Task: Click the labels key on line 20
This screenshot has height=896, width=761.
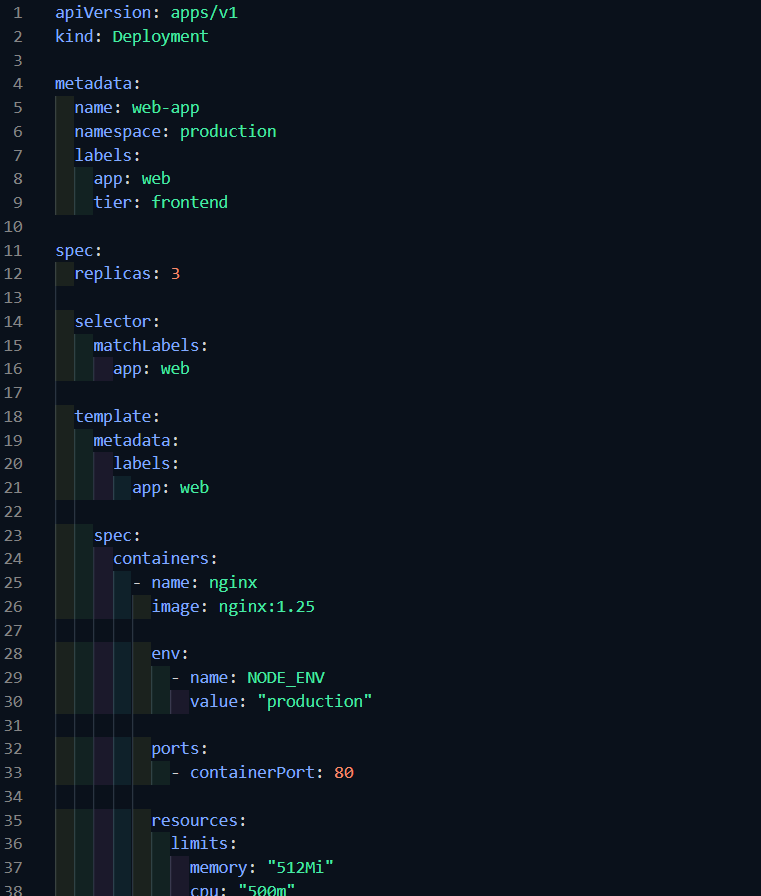Action: (142, 463)
